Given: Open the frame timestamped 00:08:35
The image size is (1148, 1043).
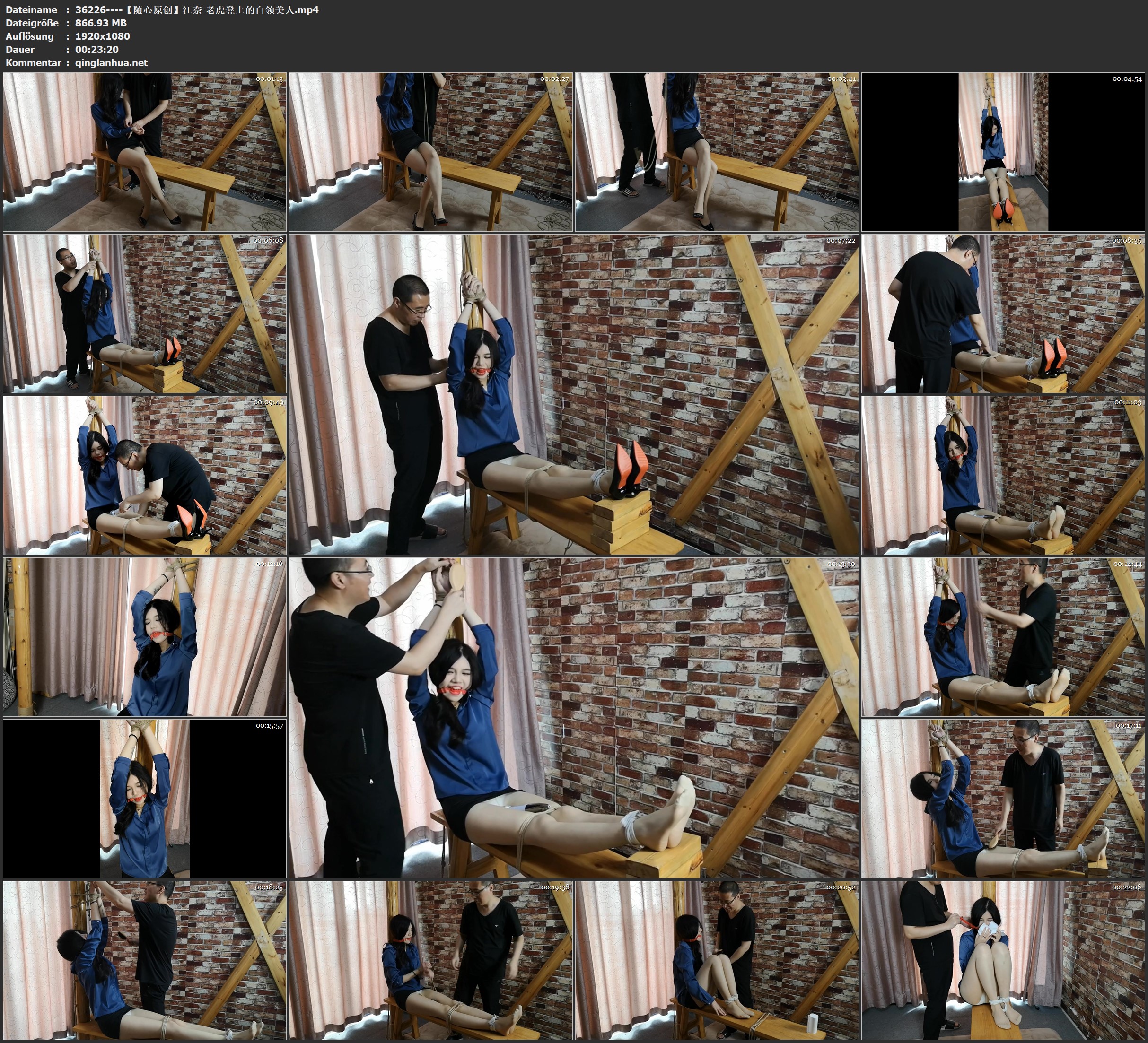Looking at the screenshot, I should (1003, 313).
